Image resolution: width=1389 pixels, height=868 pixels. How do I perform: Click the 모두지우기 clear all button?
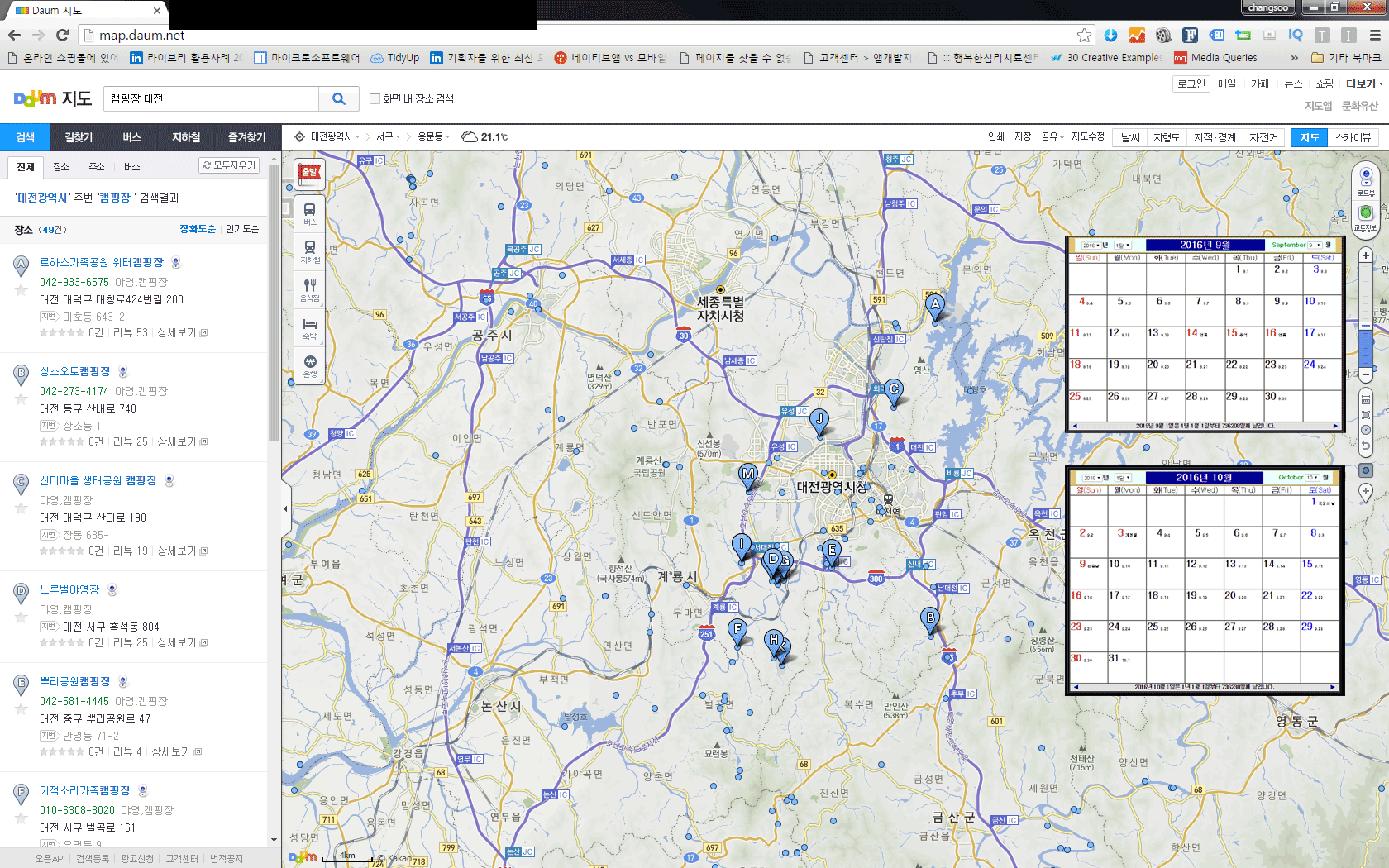pos(229,165)
